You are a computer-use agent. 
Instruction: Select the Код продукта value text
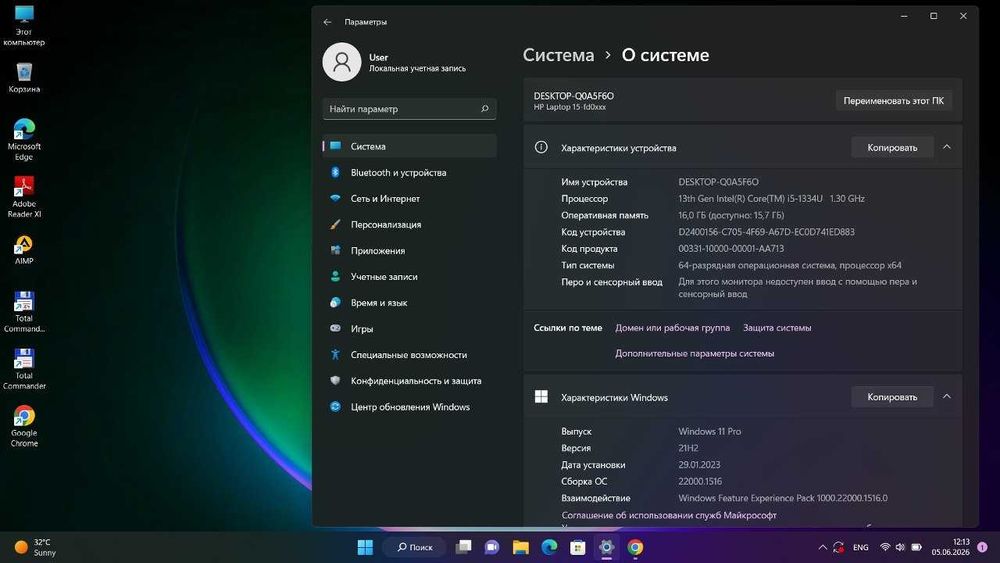pyautogui.click(x=731, y=249)
